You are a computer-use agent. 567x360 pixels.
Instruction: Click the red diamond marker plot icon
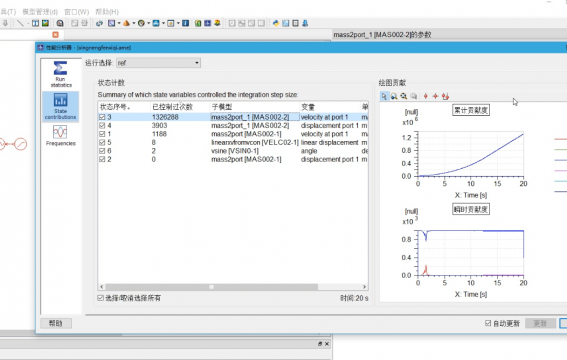426,96
